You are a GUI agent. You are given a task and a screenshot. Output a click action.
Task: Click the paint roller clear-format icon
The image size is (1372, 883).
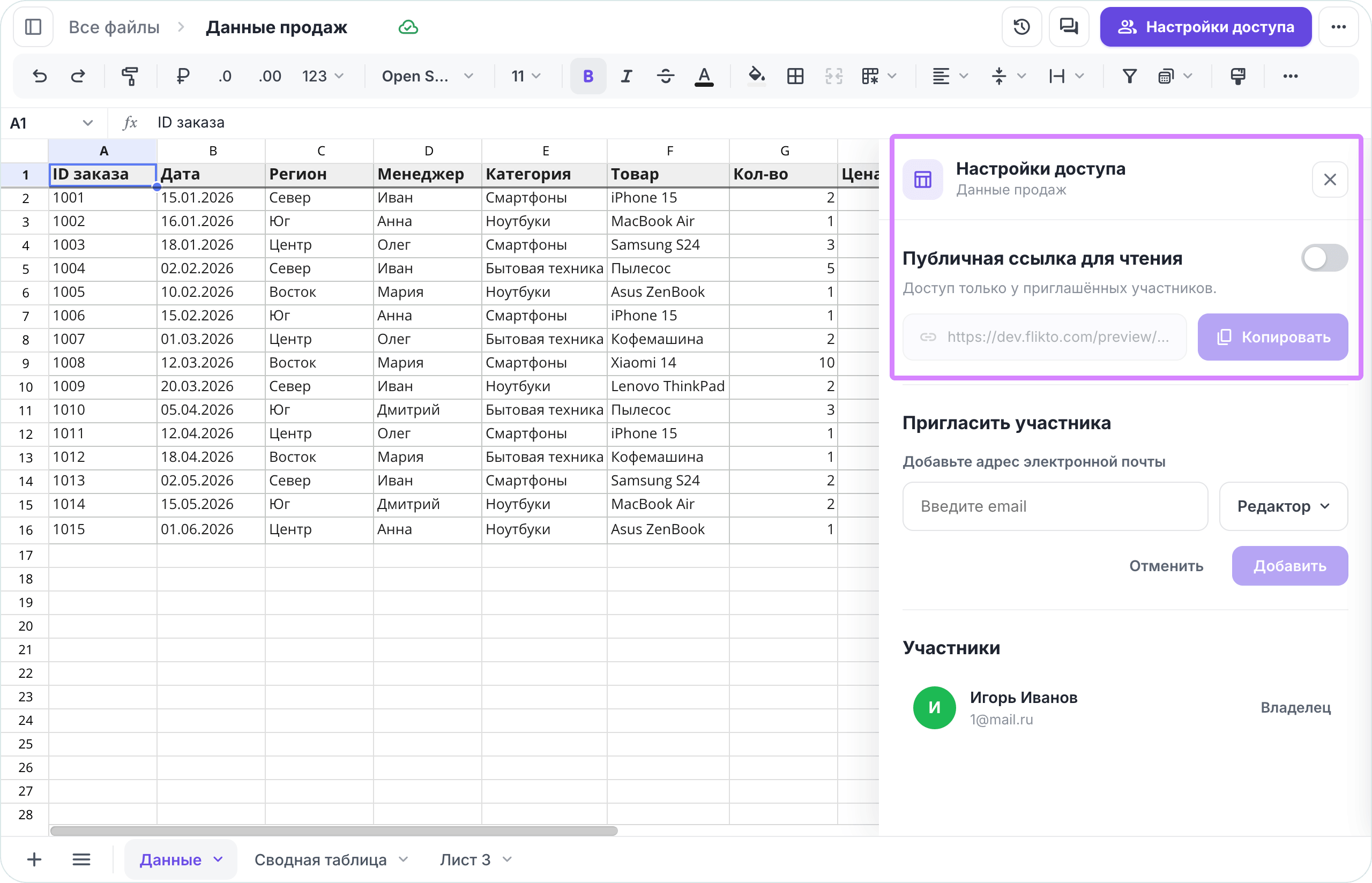[1238, 76]
